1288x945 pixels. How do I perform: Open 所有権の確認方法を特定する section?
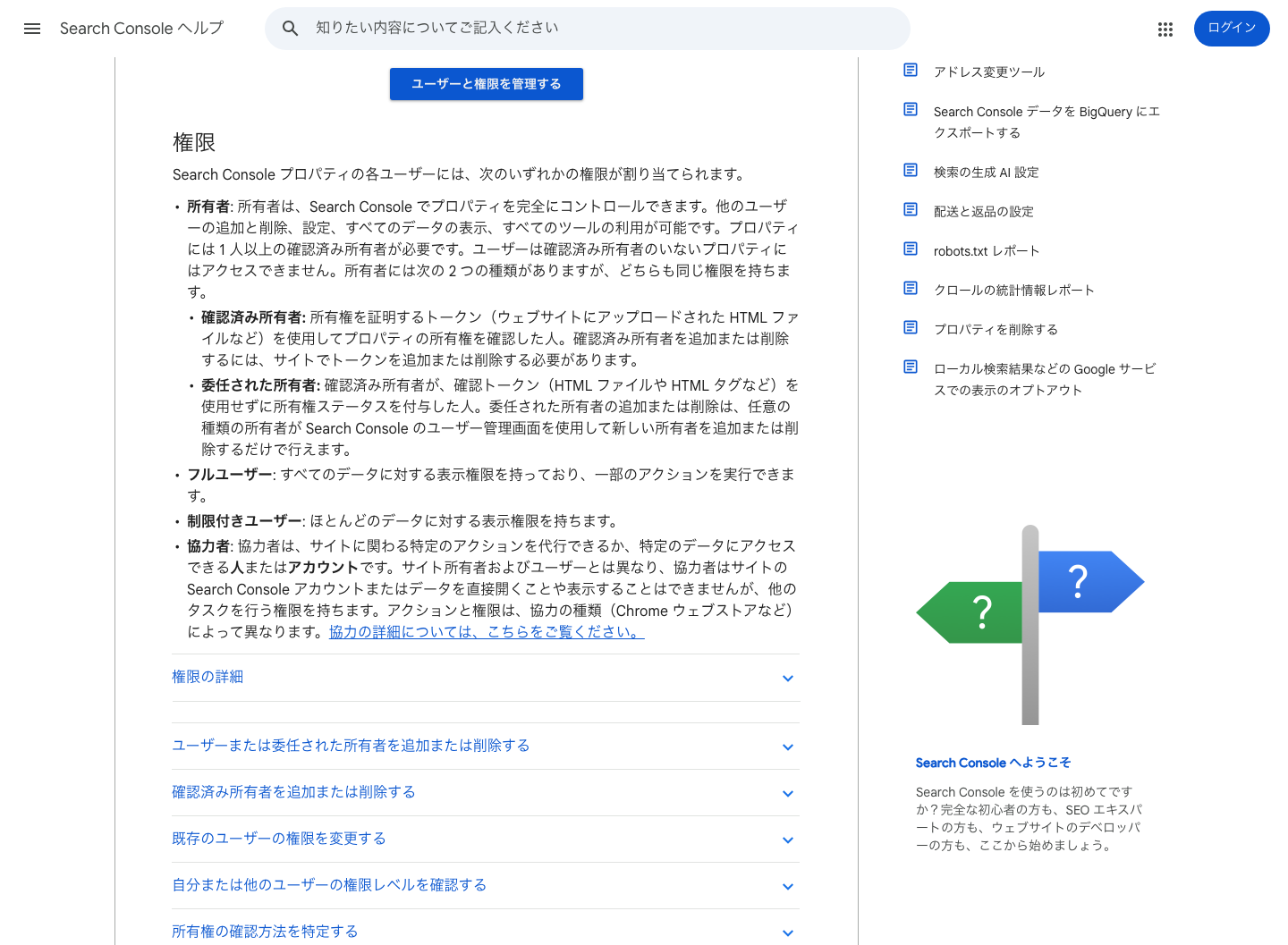click(265, 932)
